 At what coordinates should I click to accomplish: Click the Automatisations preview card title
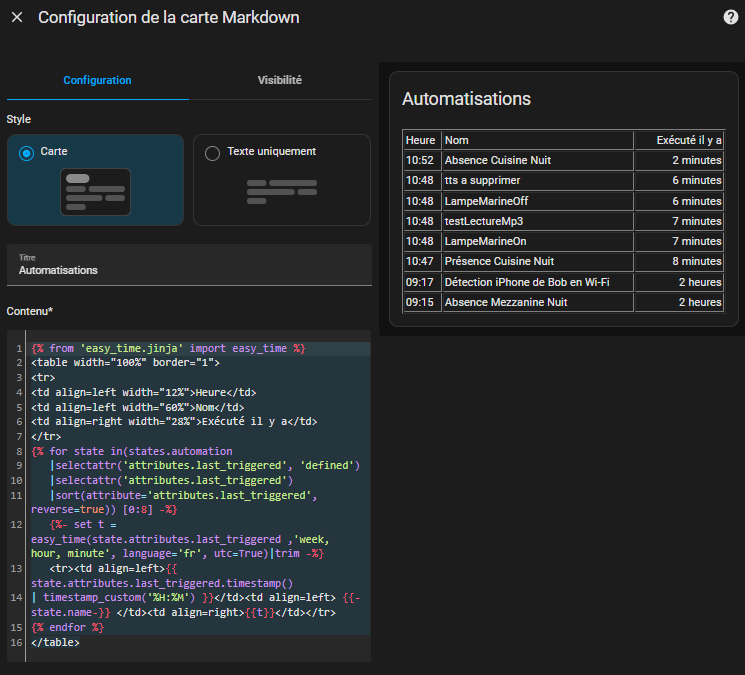[466, 99]
